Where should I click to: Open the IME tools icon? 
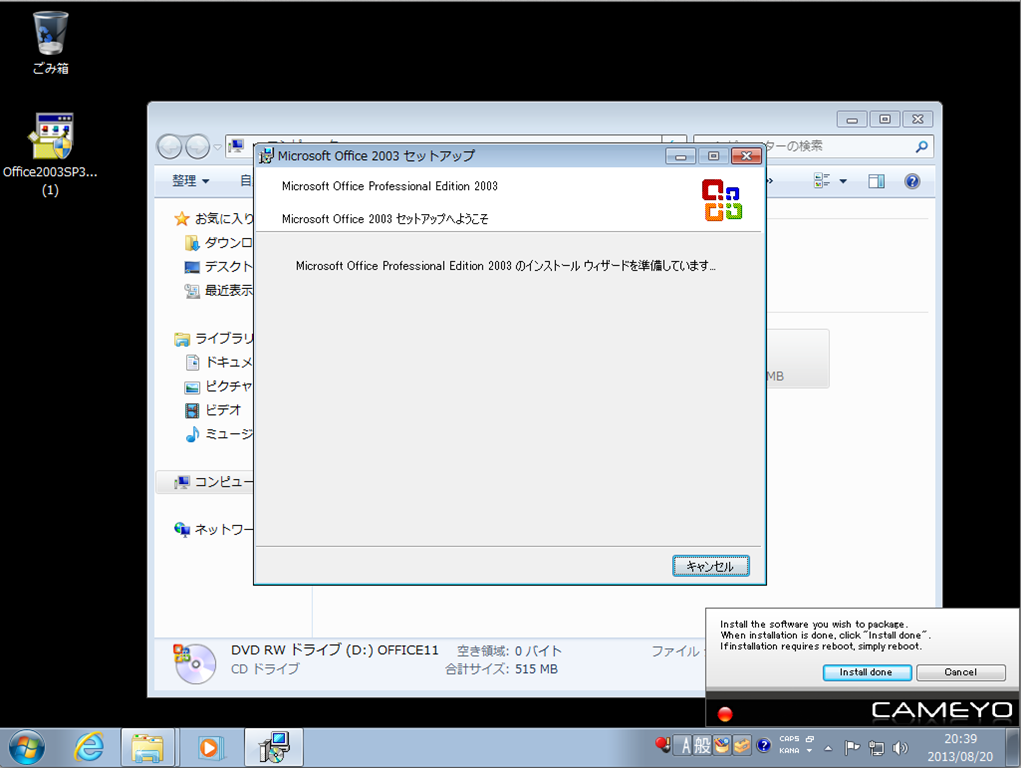[x=742, y=745]
